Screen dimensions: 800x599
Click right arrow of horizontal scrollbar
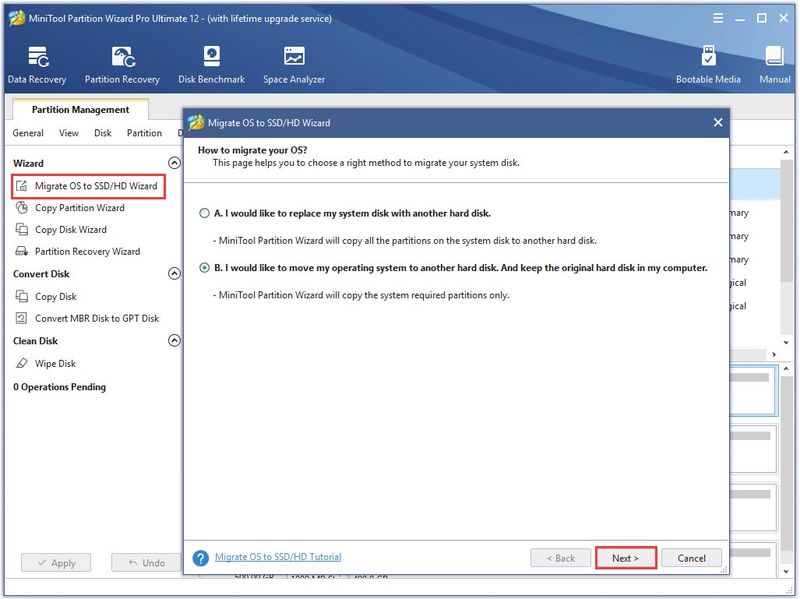point(774,354)
